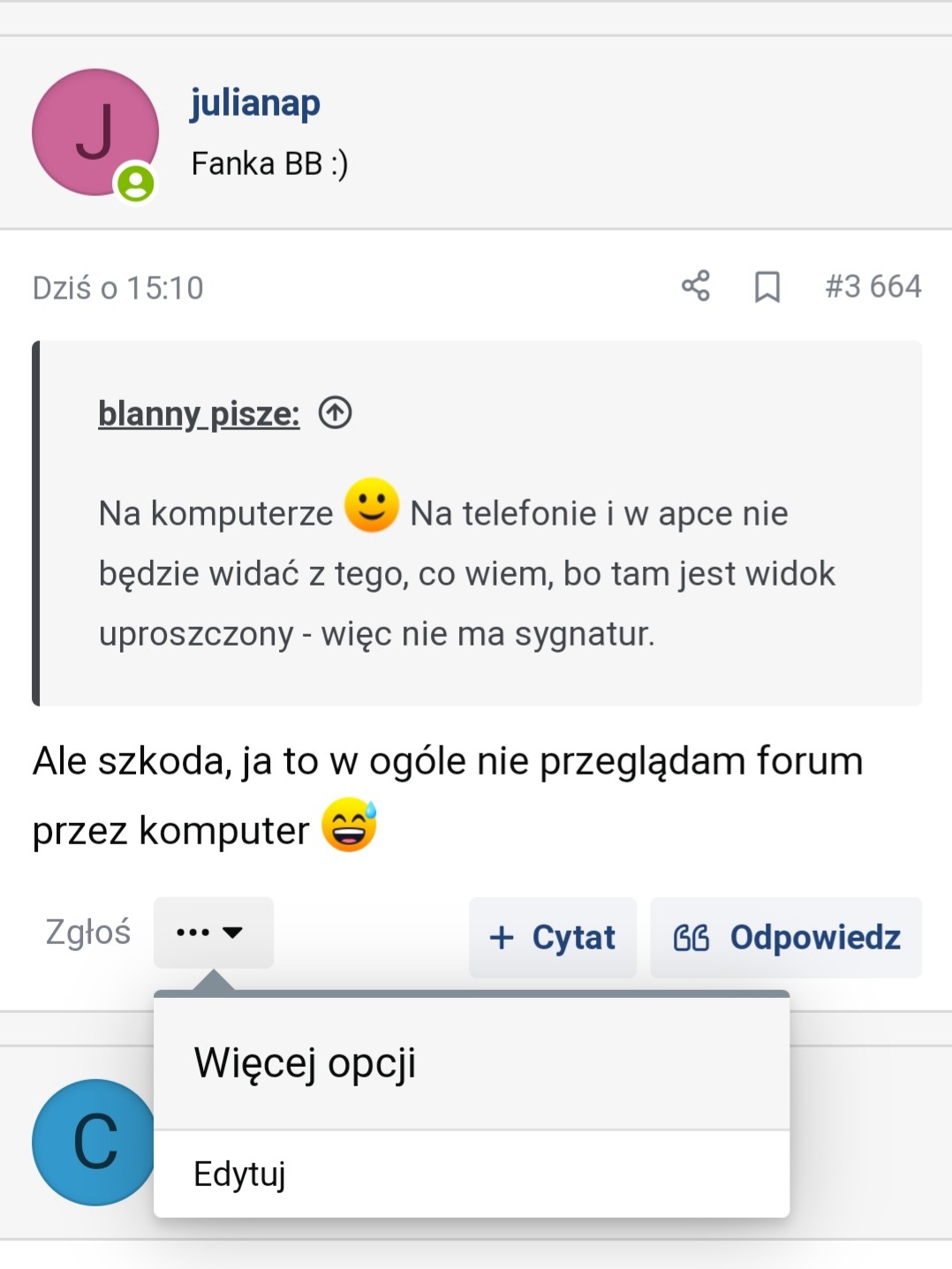
Task: Click the Więcej opcji menu header
Action: point(305,1062)
